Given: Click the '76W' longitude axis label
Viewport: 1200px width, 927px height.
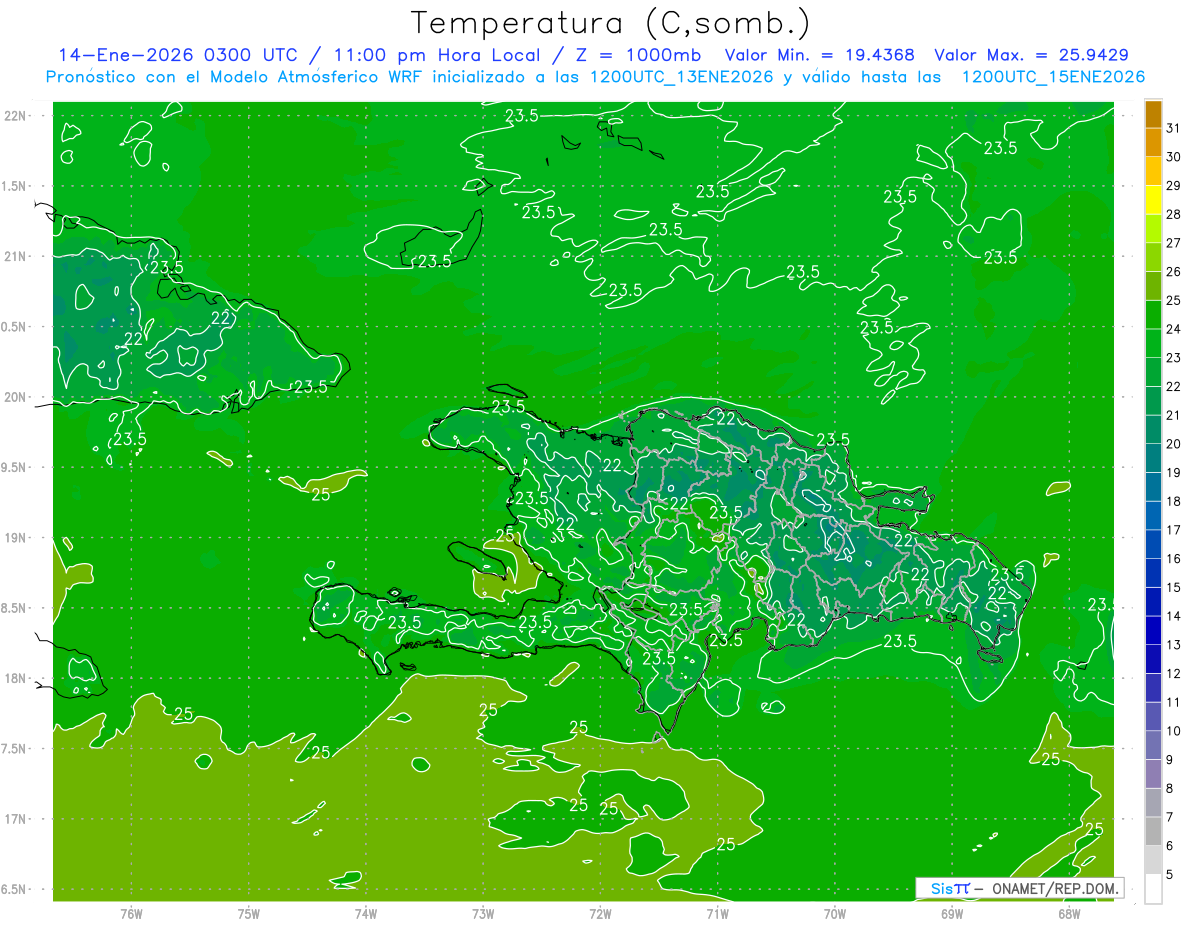Looking at the screenshot, I should click(131, 913).
